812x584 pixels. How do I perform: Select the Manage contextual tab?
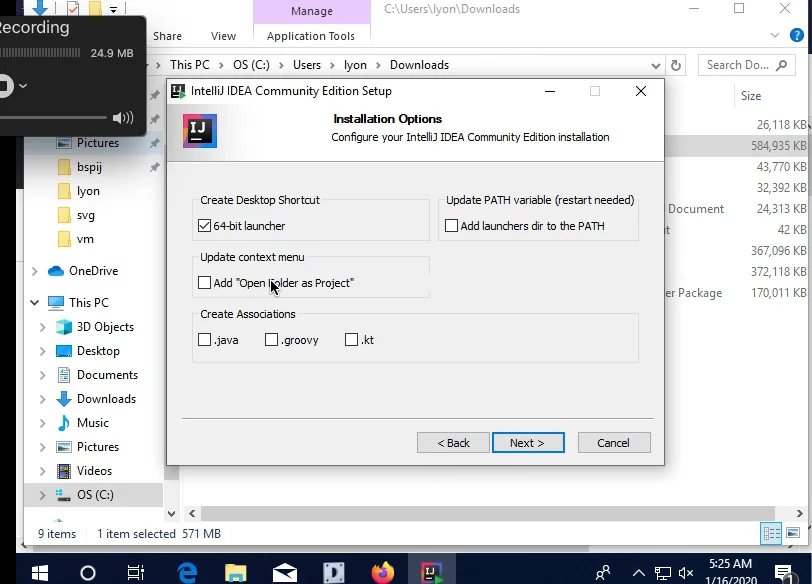pos(312,11)
